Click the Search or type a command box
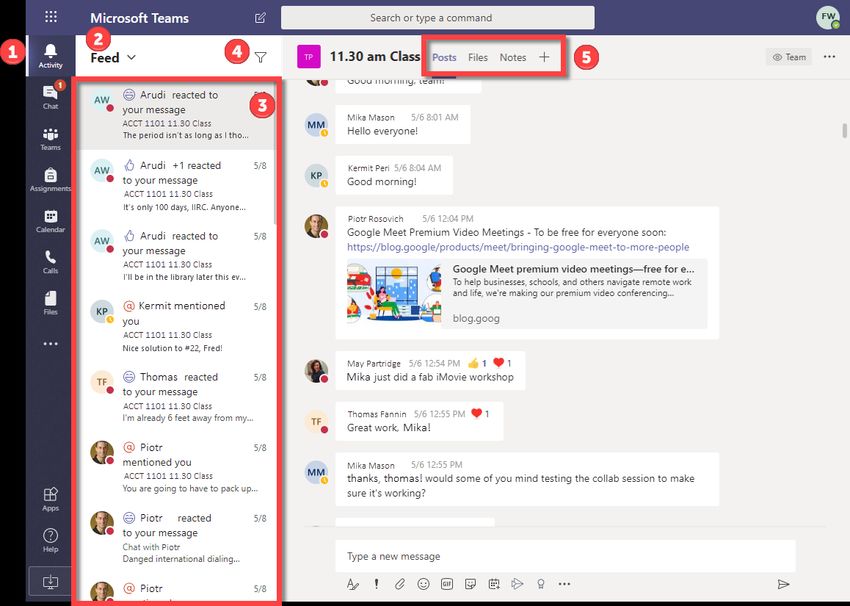 pos(437,18)
